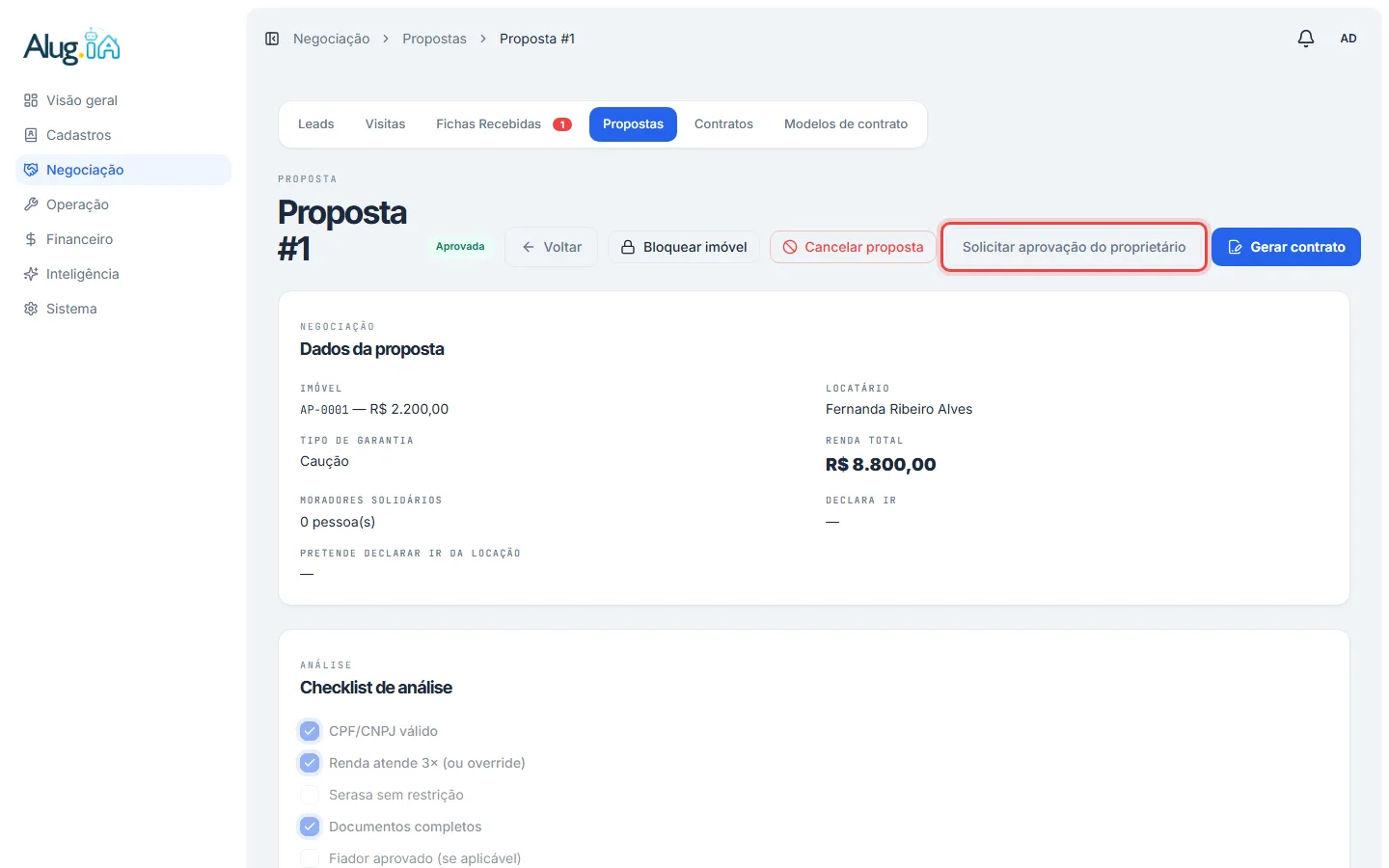This screenshot has width=1389, height=868.
Task: Check Serasa sem restrição checkbox
Action: coord(310,795)
